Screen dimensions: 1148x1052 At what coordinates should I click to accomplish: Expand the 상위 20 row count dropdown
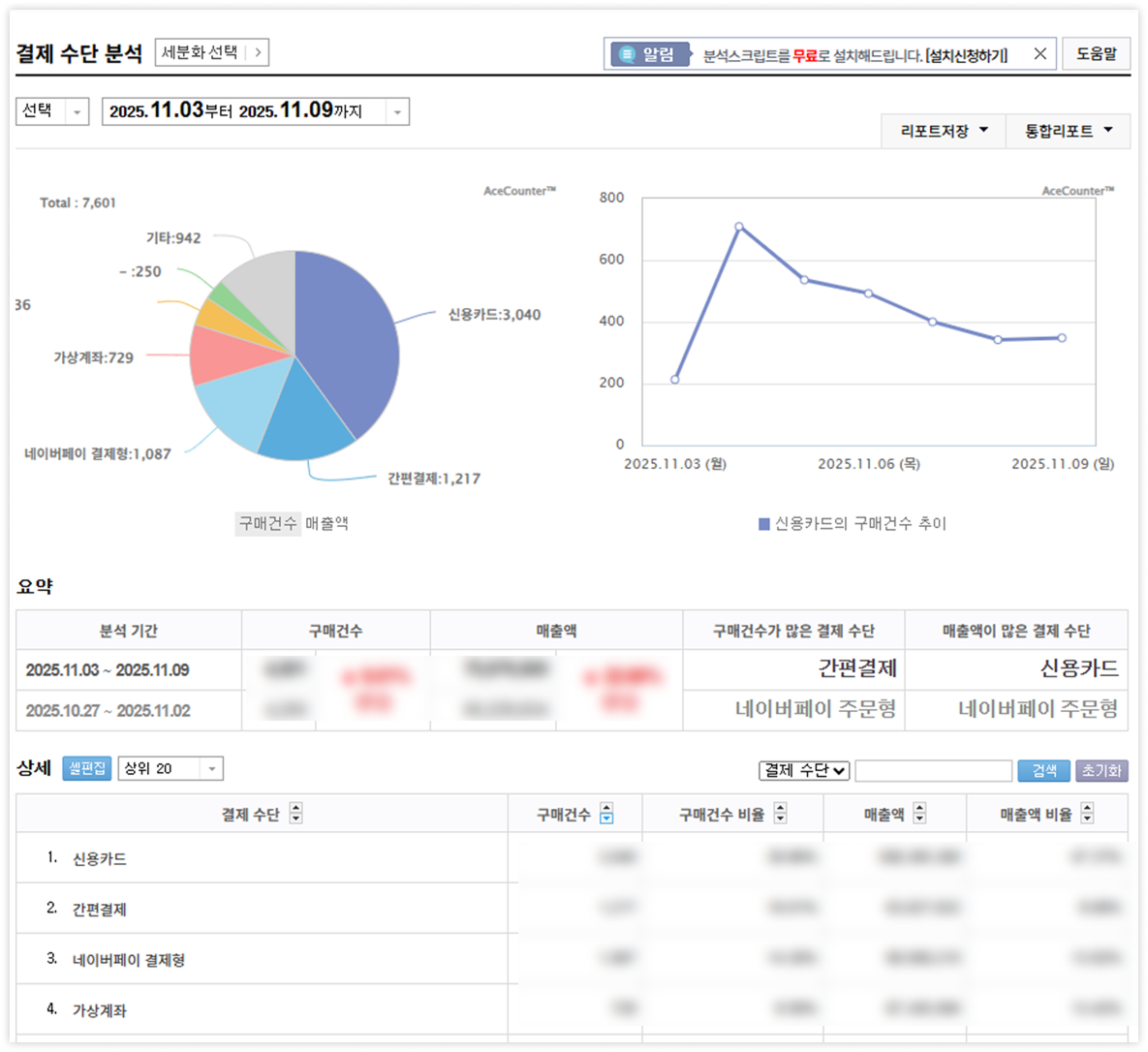[171, 768]
